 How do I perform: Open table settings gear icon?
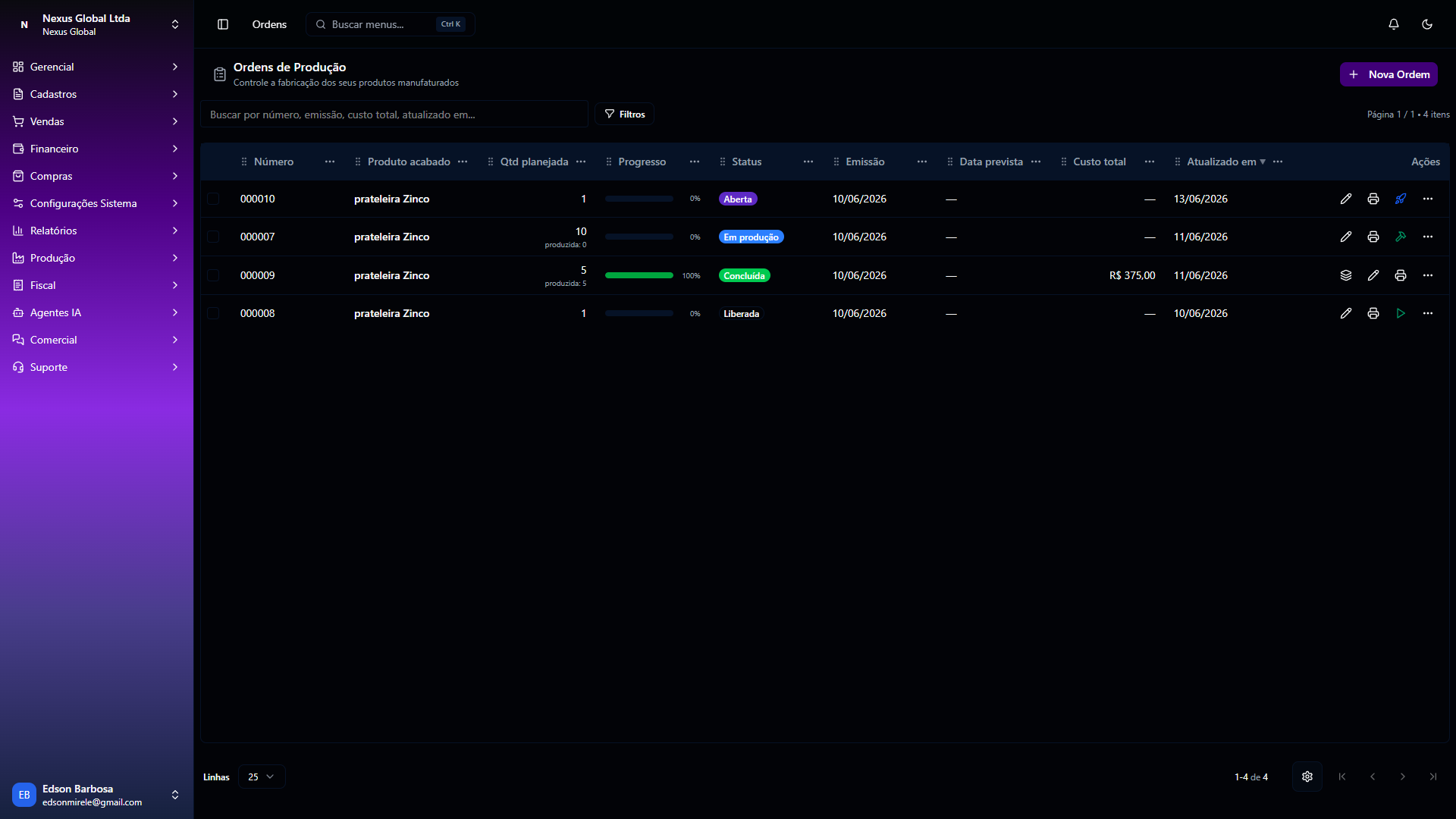(1307, 777)
